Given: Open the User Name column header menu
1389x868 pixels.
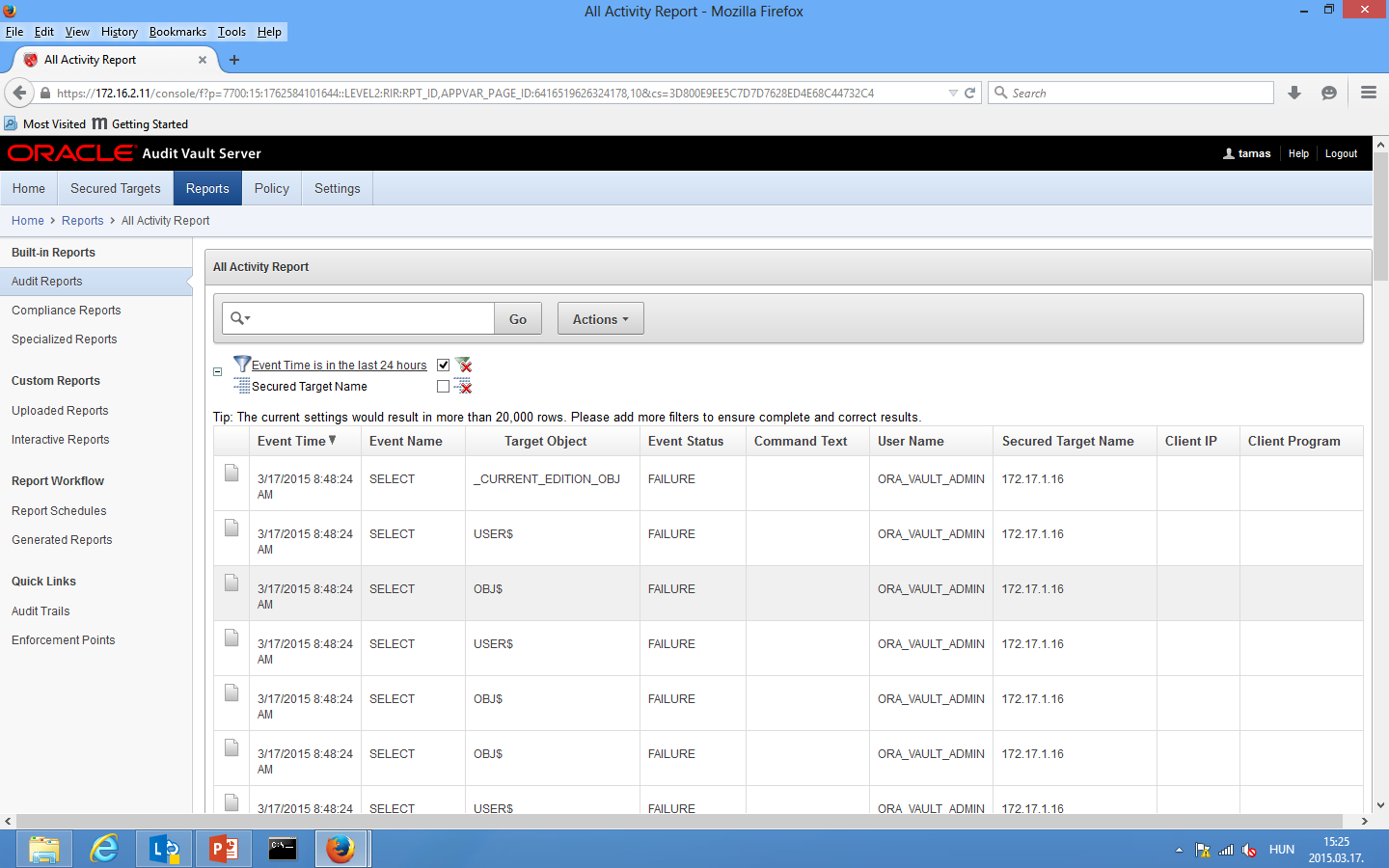Looking at the screenshot, I should click(x=911, y=441).
